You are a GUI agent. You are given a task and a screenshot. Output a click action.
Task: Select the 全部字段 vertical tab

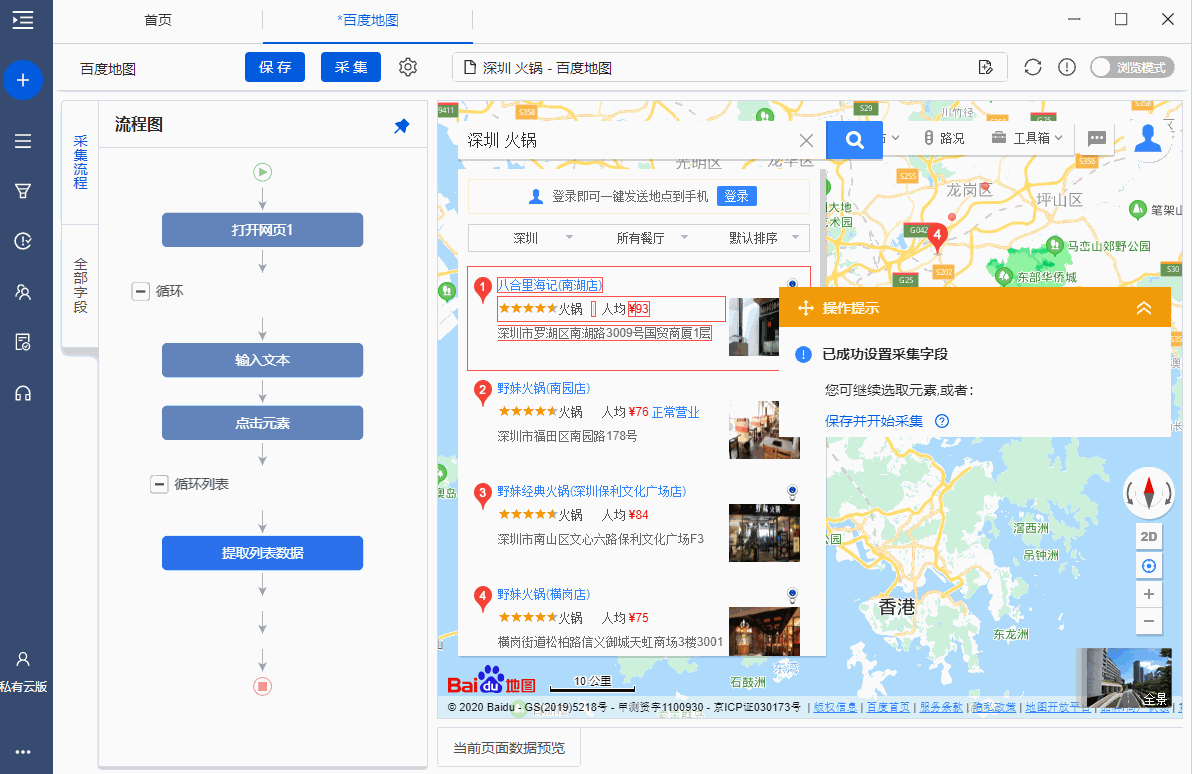pos(80,286)
